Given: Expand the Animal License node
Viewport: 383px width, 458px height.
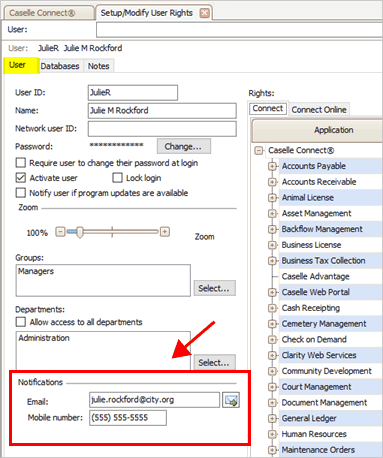Looking at the screenshot, I should coord(272,198).
